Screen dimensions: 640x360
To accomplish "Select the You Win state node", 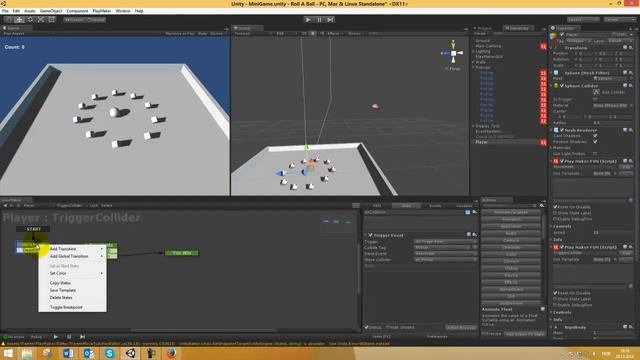I will (182, 253).
